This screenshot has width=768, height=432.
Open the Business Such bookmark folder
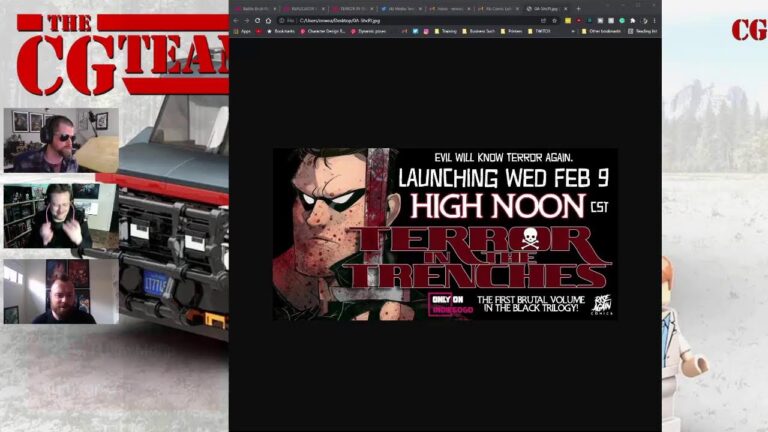click(482, 31)
